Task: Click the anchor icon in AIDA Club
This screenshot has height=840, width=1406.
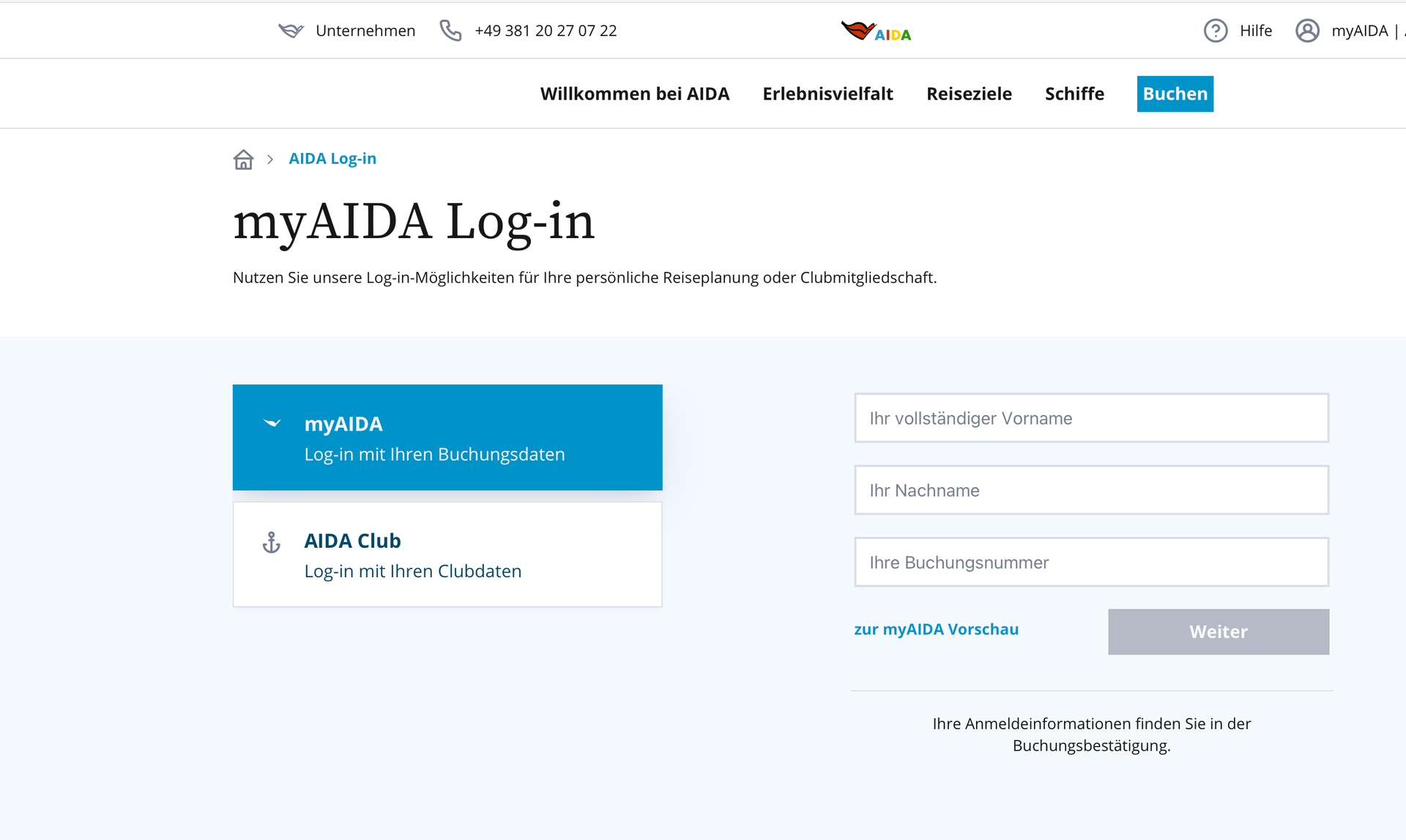Action: coord(272,543)
